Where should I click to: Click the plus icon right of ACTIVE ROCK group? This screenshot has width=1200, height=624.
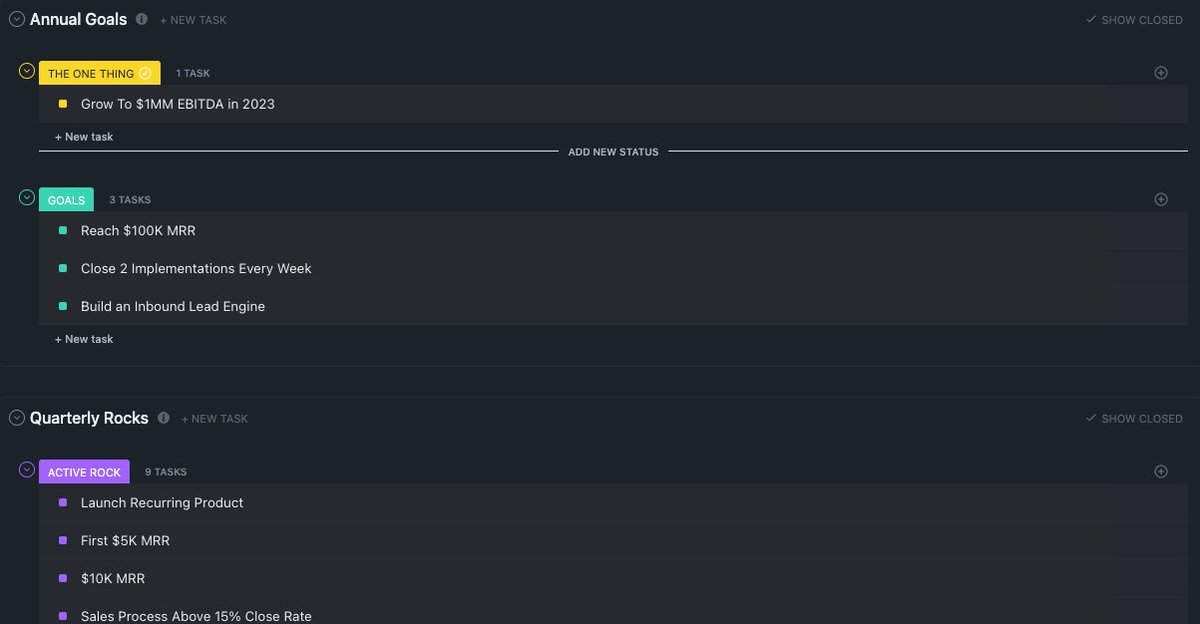[x=1161, y=471]
